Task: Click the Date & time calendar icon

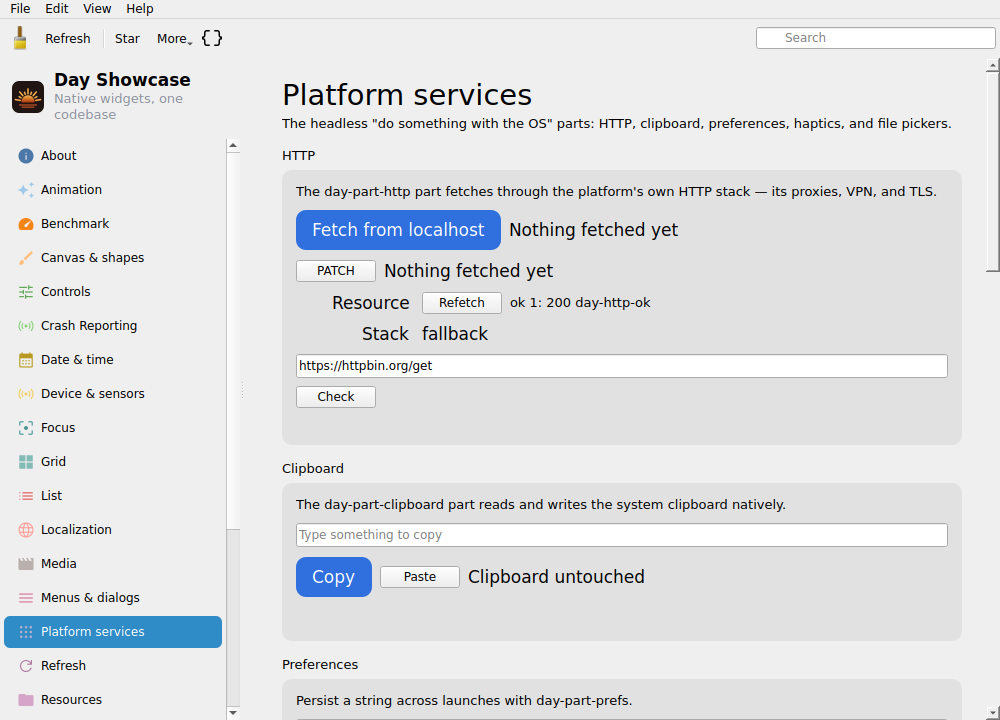Action: click(26, 360)
